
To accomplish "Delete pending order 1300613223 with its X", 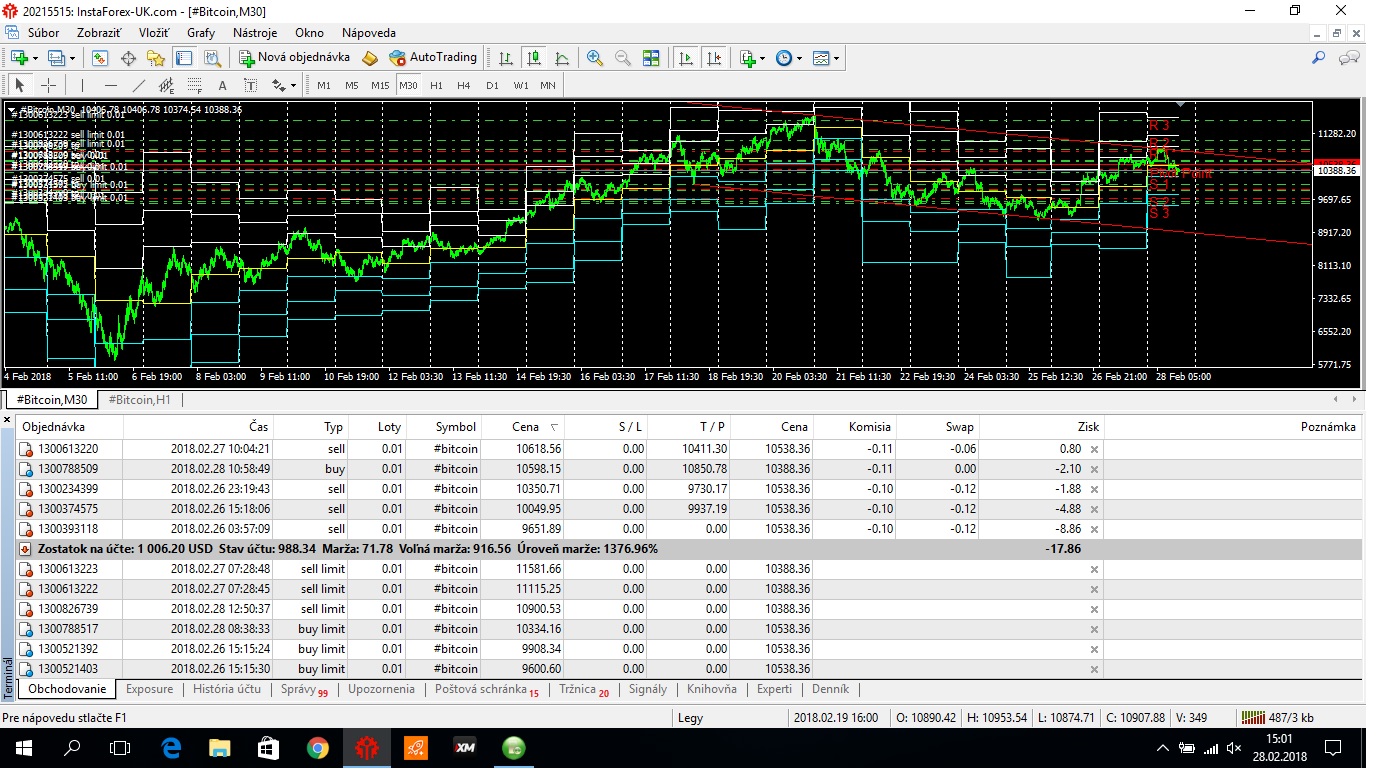I will click(x=1094, y=569).
